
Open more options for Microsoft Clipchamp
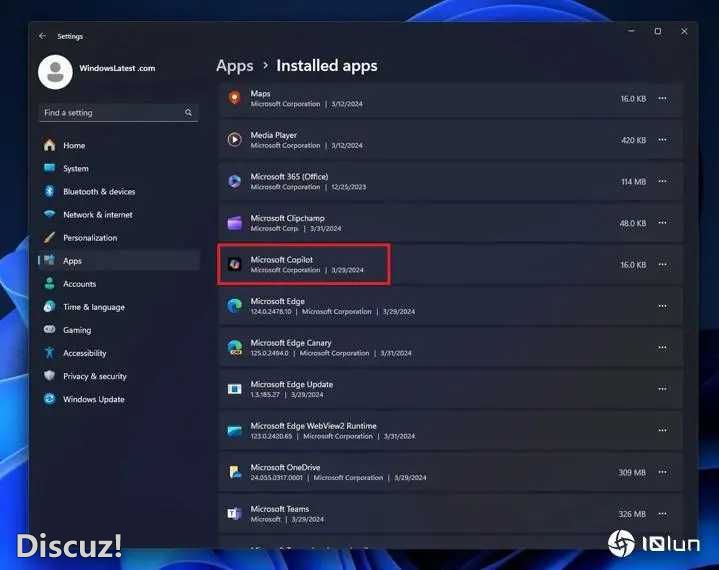click(x=663, y=223)
